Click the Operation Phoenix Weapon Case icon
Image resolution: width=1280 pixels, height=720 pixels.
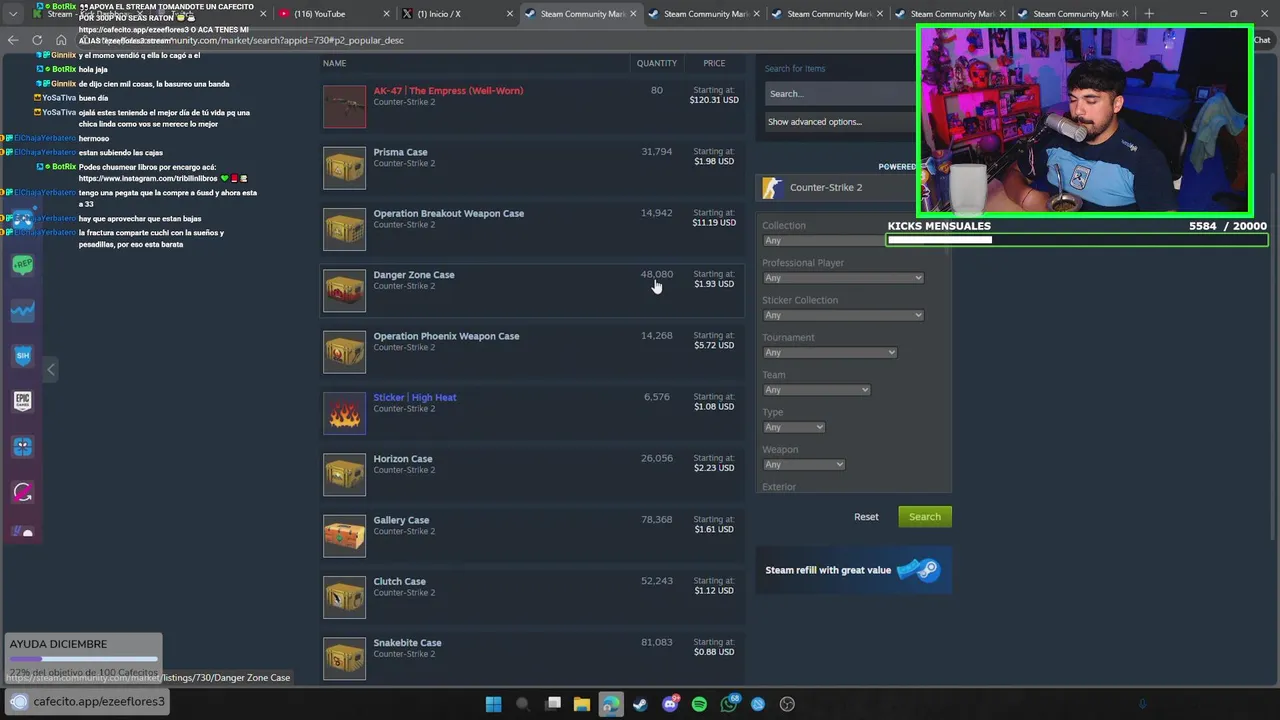[x=344, y=352]
